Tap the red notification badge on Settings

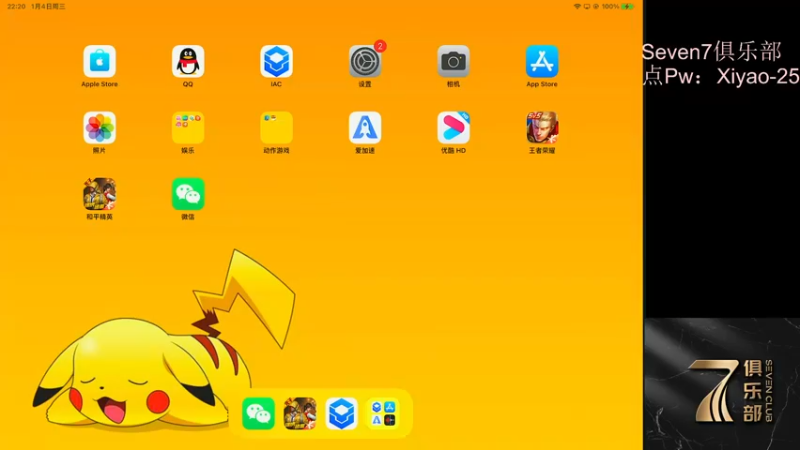coord(380,46)
